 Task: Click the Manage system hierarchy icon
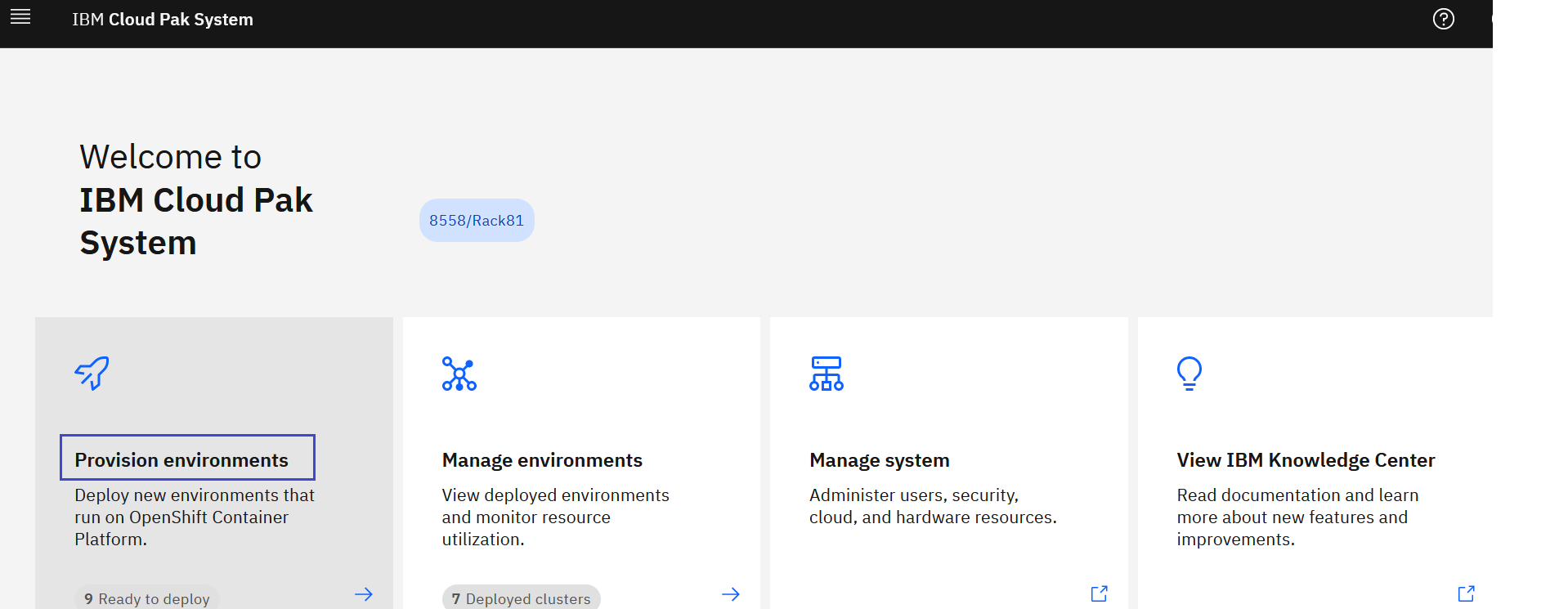pos(827,374)
